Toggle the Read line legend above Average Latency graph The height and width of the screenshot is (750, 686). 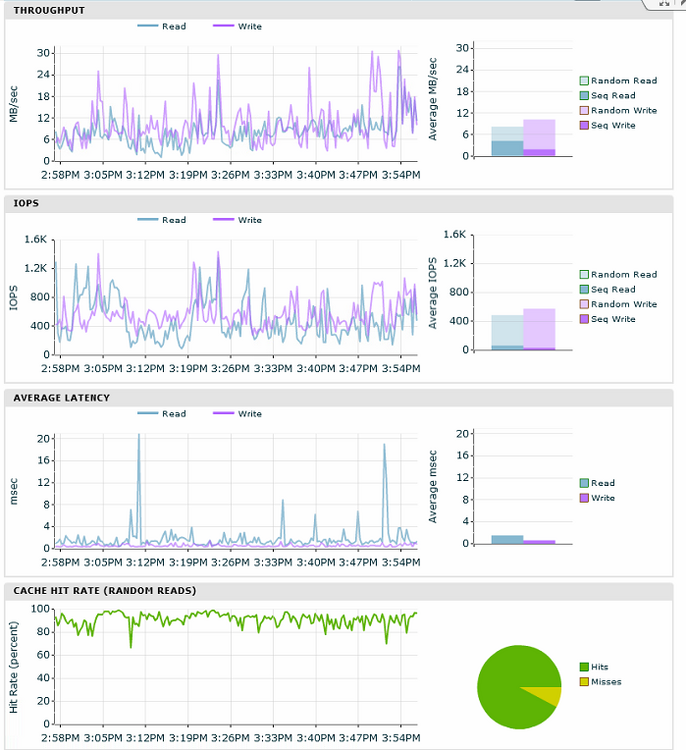tap(162, 414)
